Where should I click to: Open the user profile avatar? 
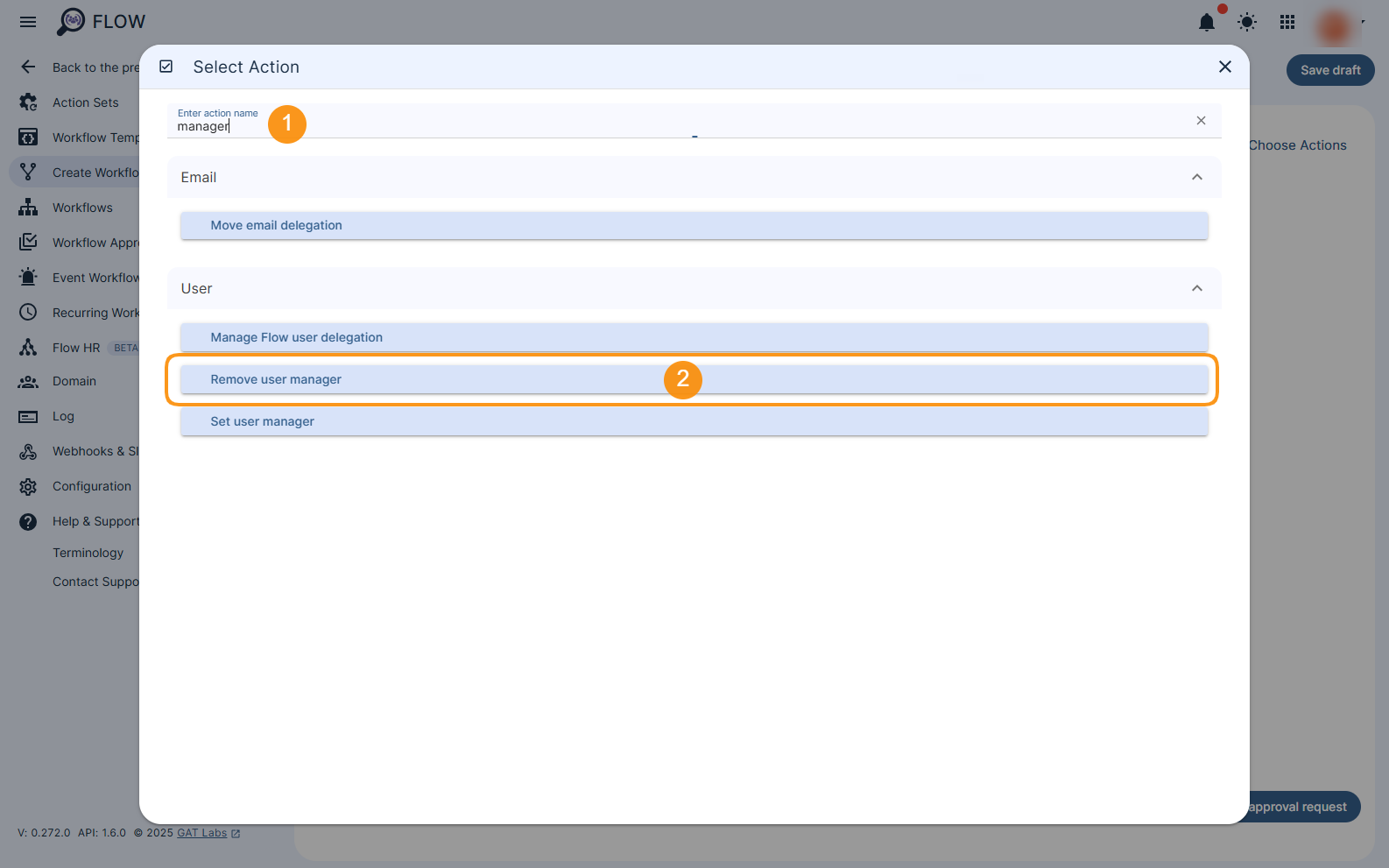click(1335, 26)
